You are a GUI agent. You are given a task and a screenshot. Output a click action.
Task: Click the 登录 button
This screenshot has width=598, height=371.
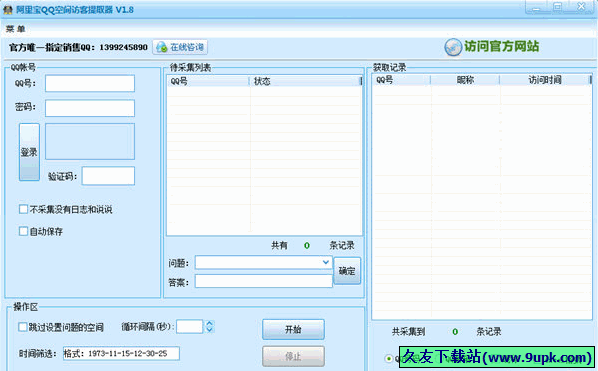click(29, 152)
